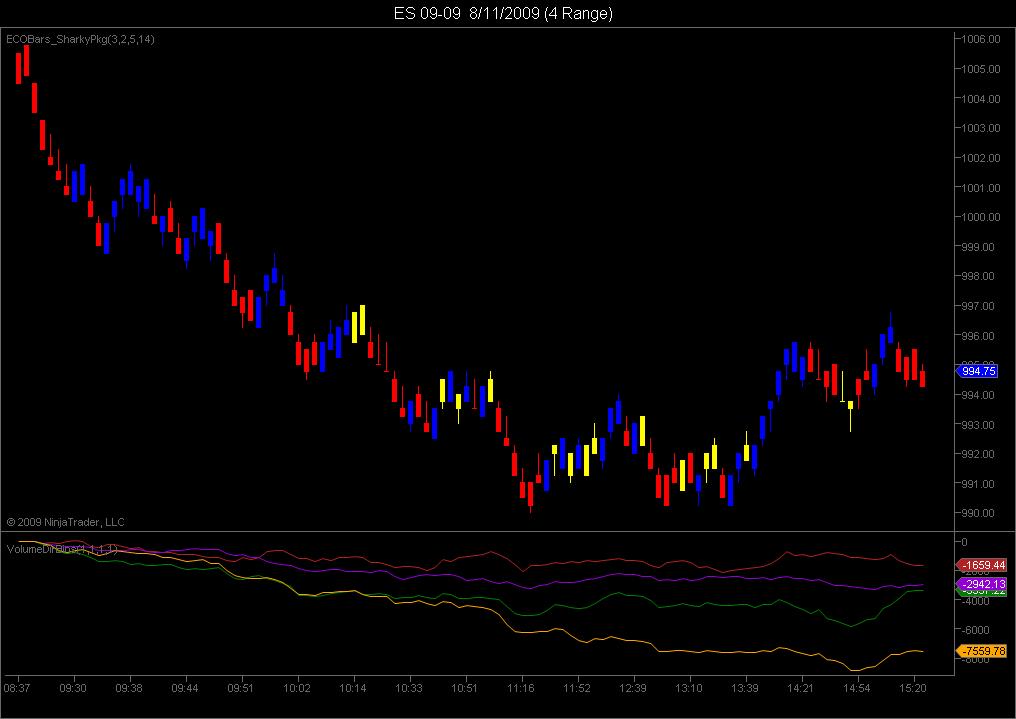Viewport: 1016px width, 719px height.
Task: Click the 14:21 time axis label
Action: point(801,688)
